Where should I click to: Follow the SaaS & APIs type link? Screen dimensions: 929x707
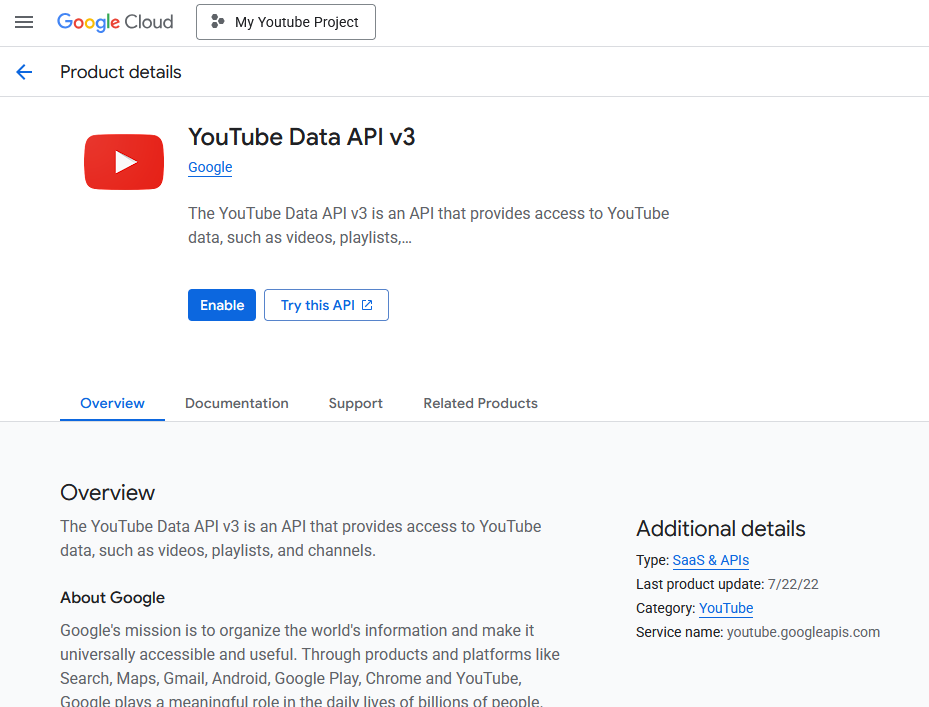(711, 560)
